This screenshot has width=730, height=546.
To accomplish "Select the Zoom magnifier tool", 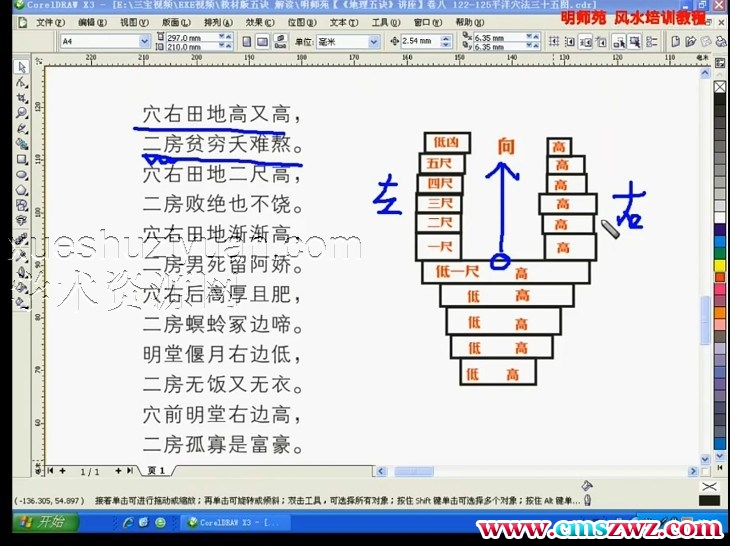I will pyautogui.click(x=21, y=113).
